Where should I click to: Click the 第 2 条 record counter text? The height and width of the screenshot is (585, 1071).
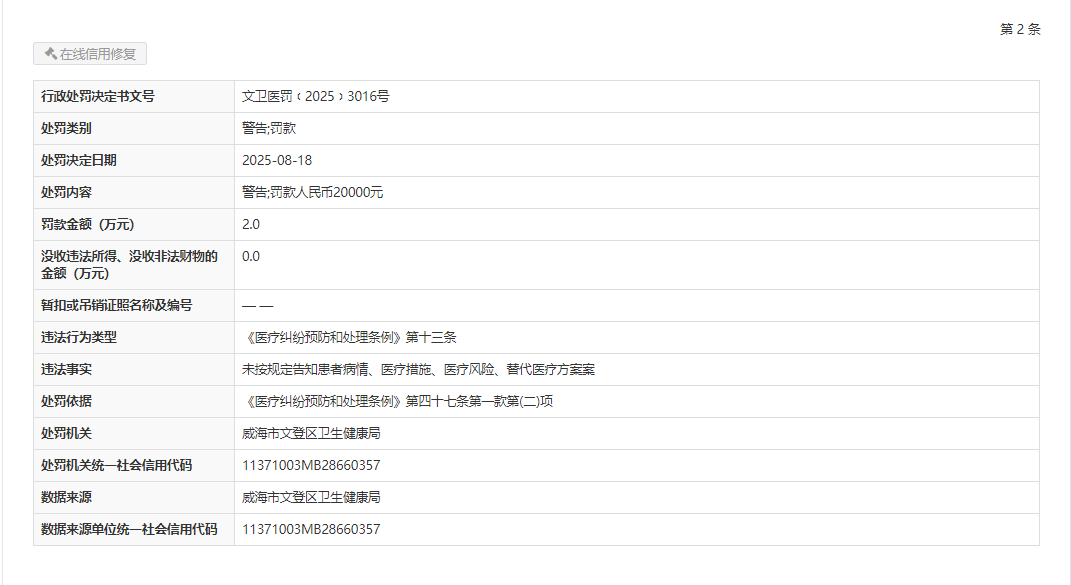point(1019,29)
